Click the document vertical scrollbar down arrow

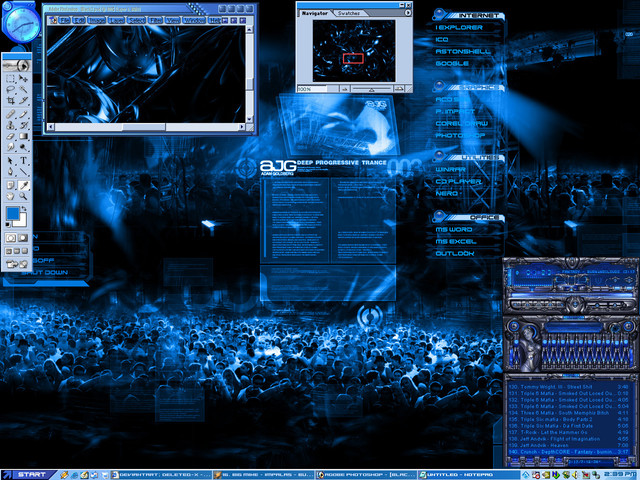[249, 119]
